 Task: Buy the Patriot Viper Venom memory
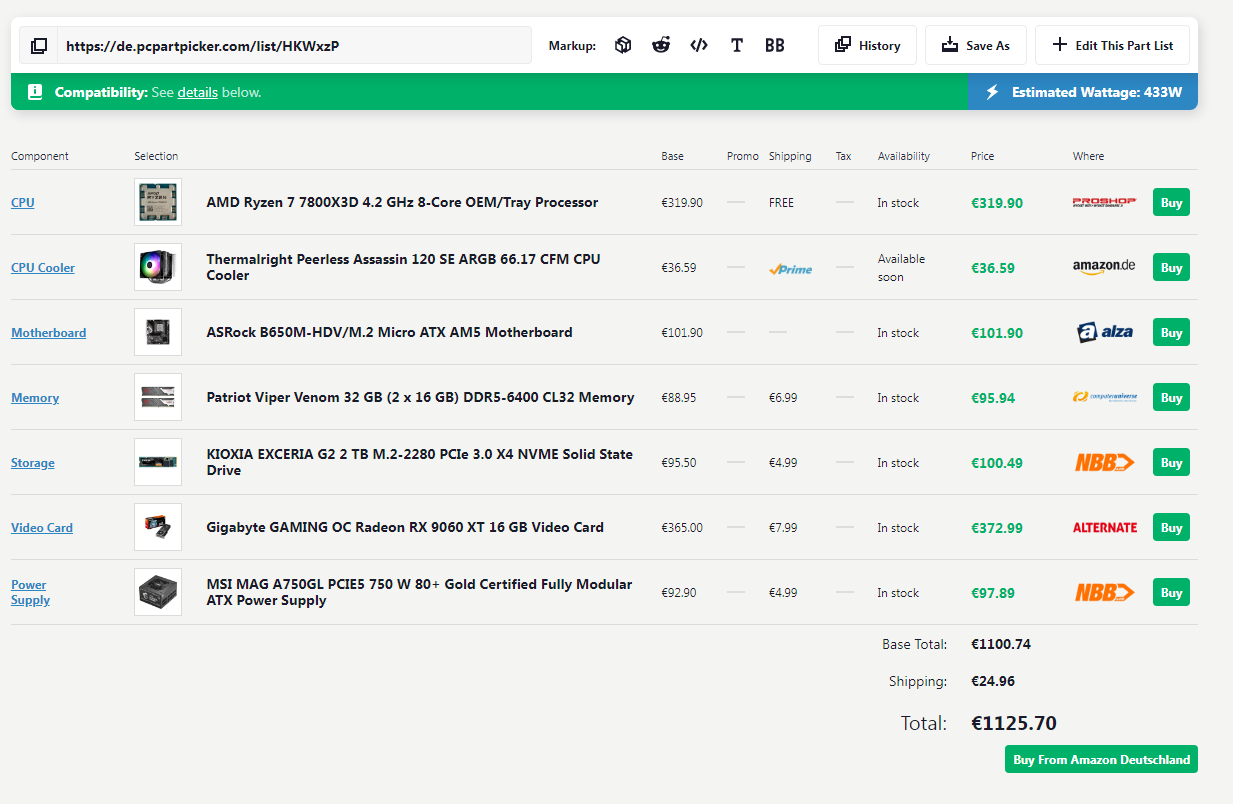tap(1171, 397)
